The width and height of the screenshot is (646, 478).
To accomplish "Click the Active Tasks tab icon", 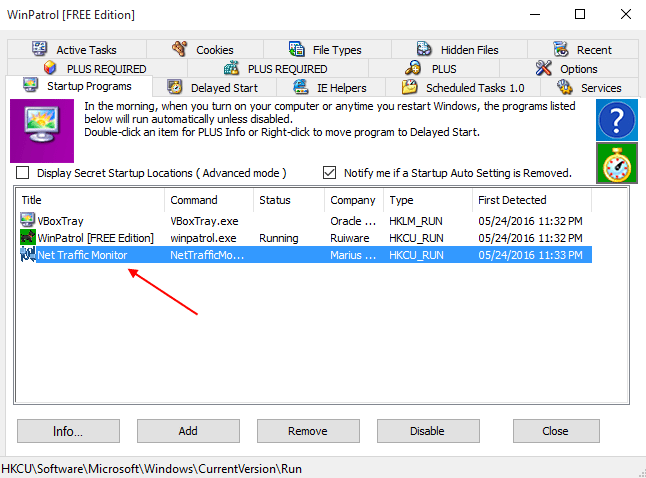I will pyautogui.click(x=40, y=49).
